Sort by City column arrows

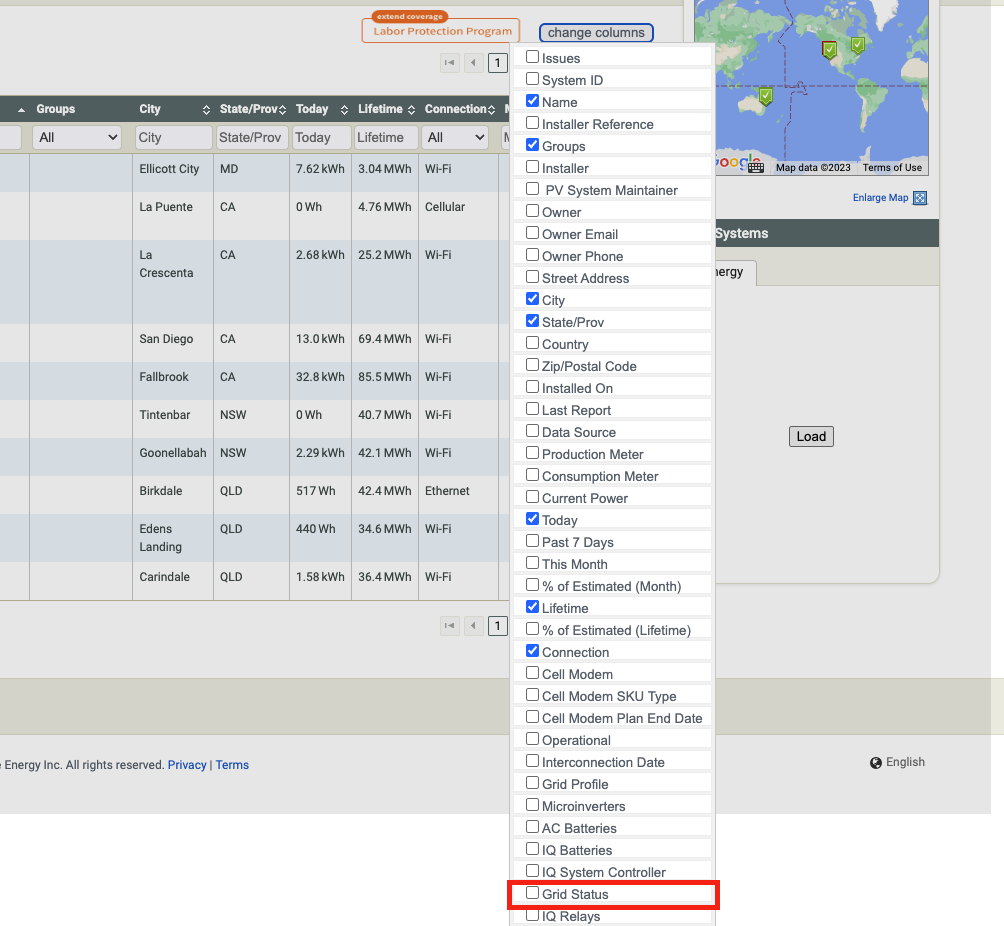click(206, 110)
